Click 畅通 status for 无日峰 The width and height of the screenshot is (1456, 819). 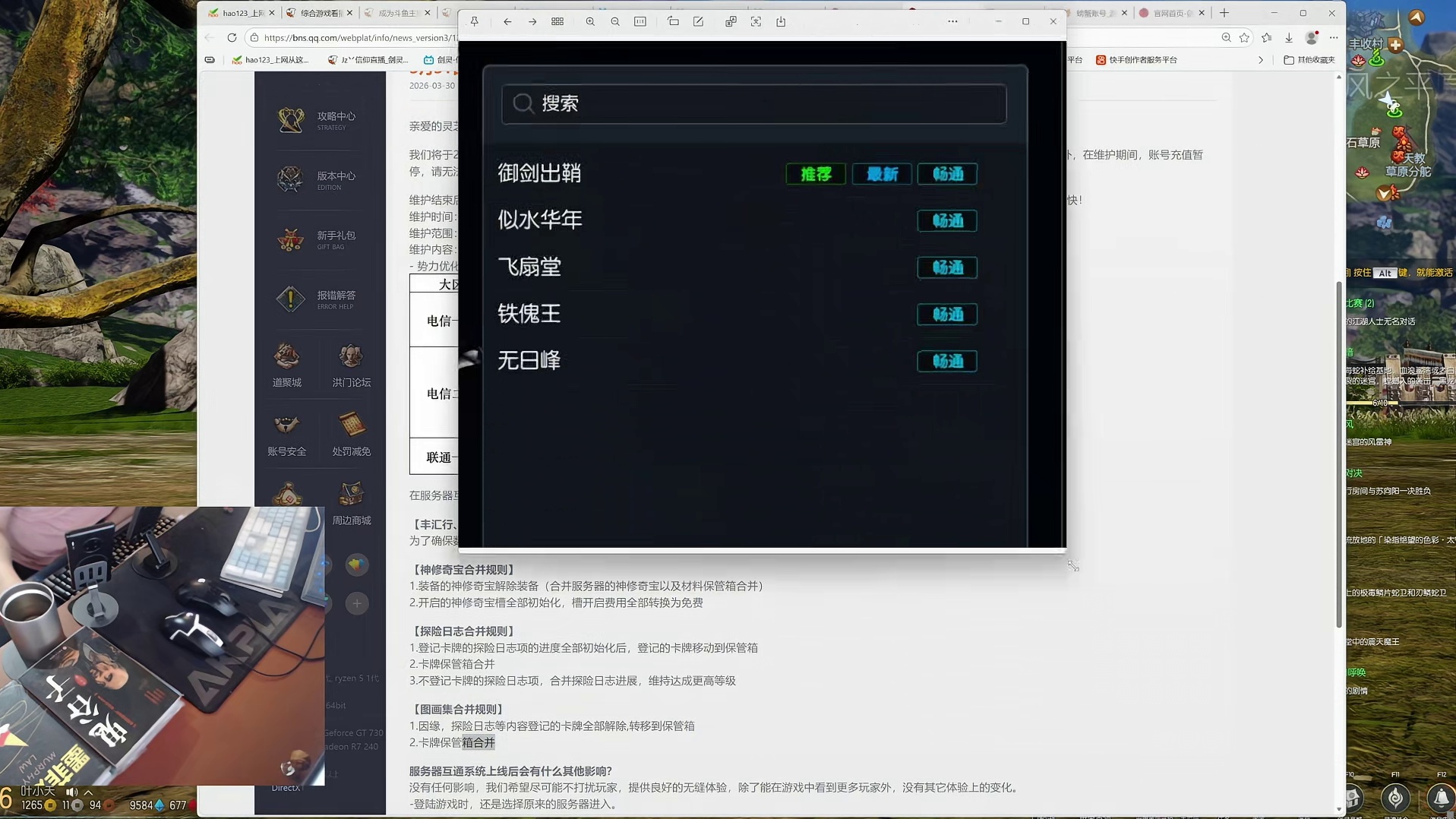(x=947, y=361)
